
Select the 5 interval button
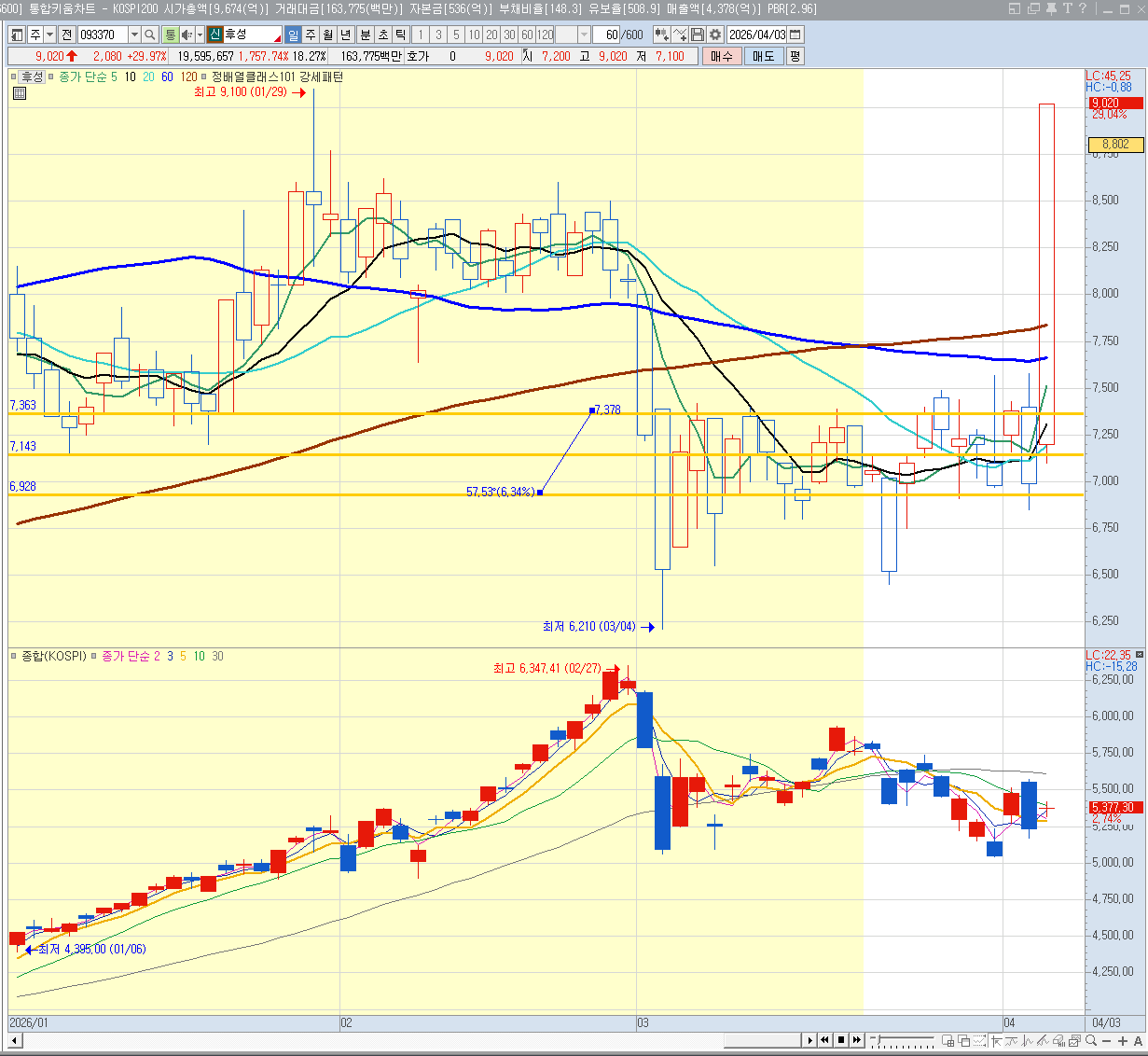pyautogui.click(x=456, y=35)
